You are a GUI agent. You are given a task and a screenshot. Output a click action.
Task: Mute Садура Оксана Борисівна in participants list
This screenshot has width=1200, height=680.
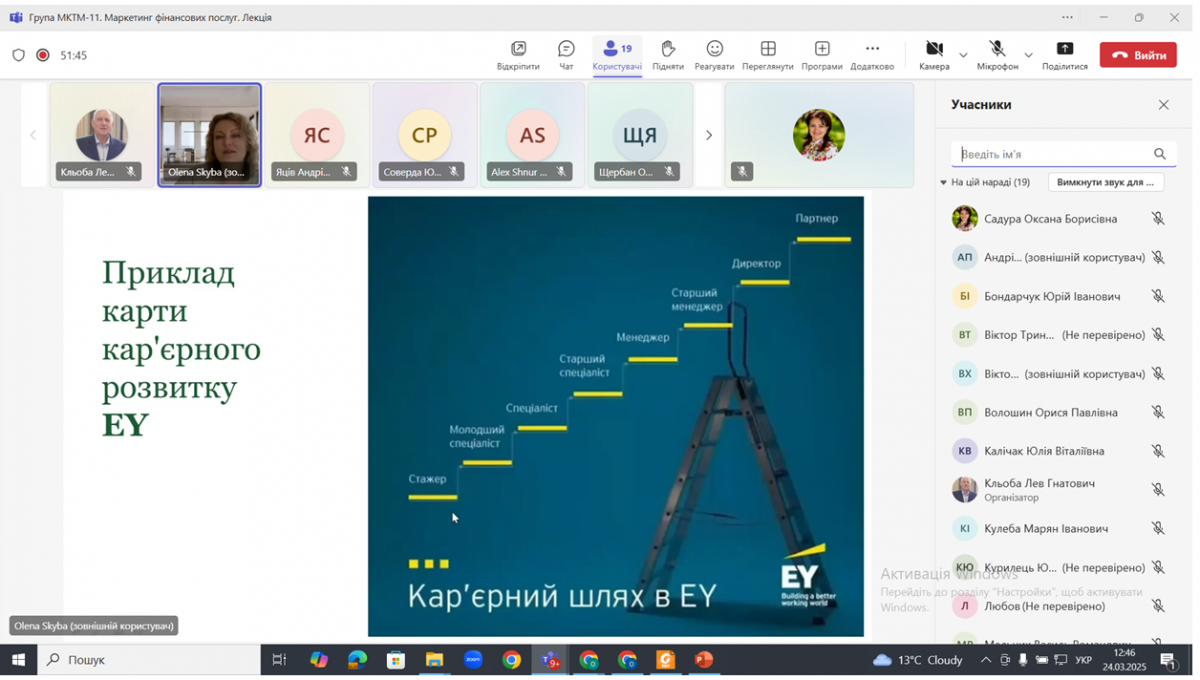1158,218
